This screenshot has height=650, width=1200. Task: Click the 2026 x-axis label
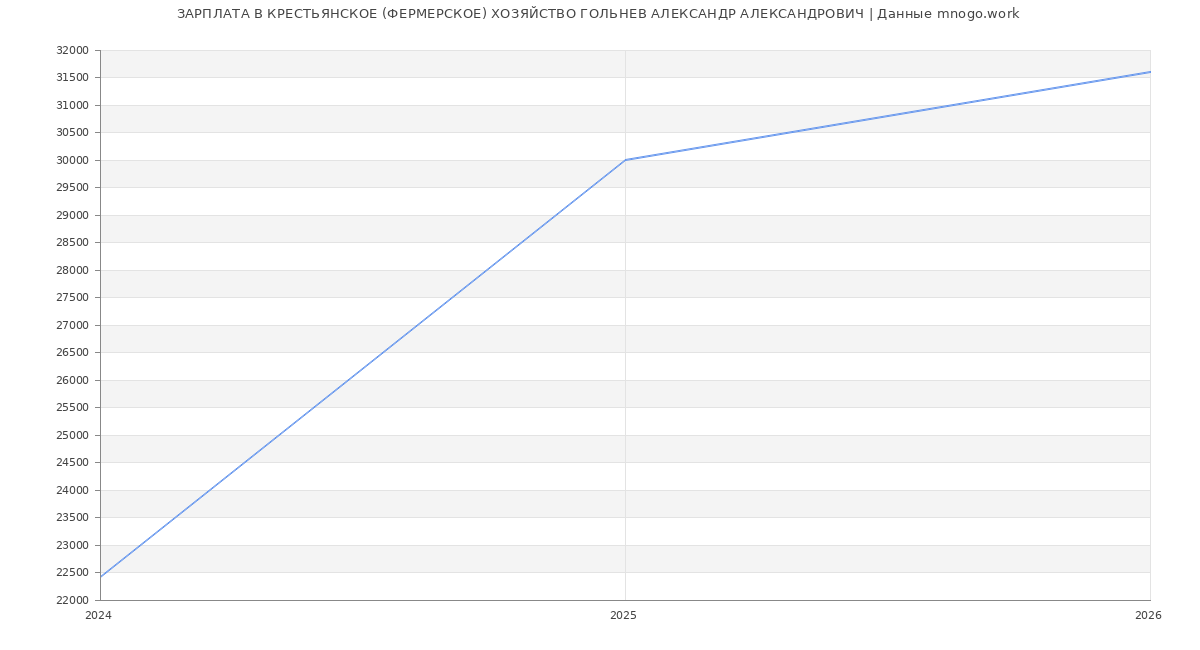click(1148, 615)
